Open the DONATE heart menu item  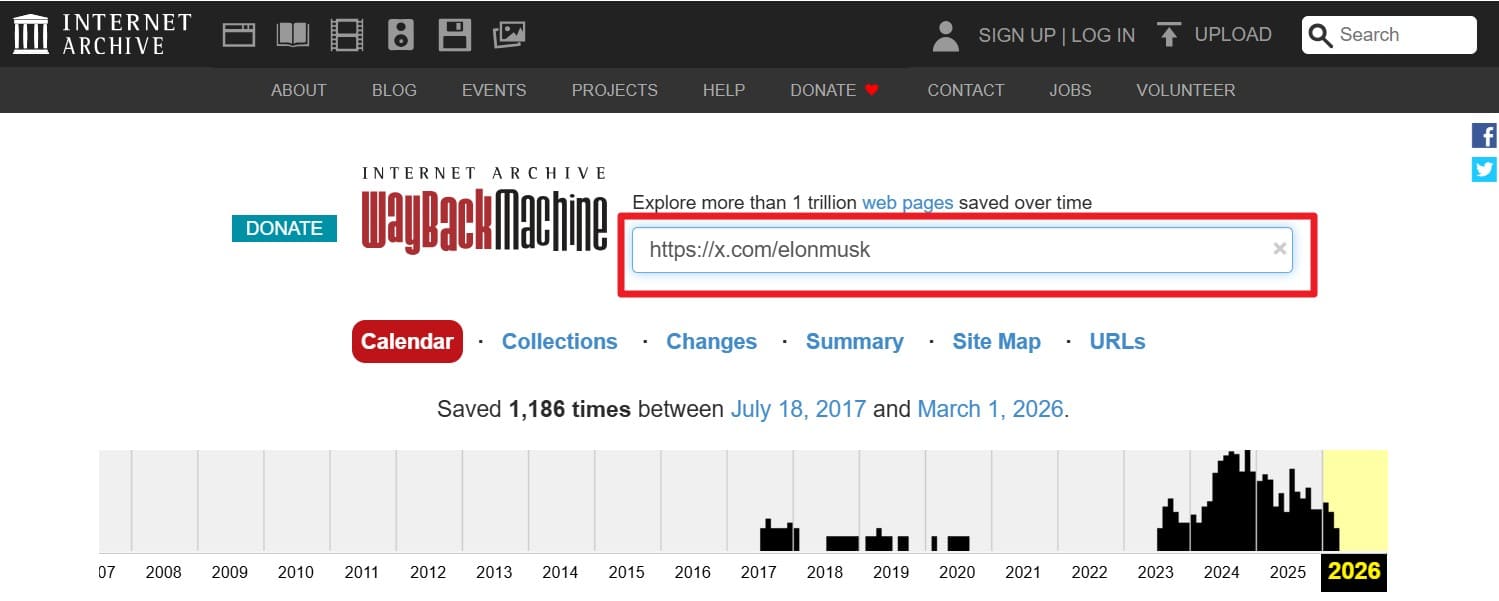pyautogui.click(x=834, y=90)
